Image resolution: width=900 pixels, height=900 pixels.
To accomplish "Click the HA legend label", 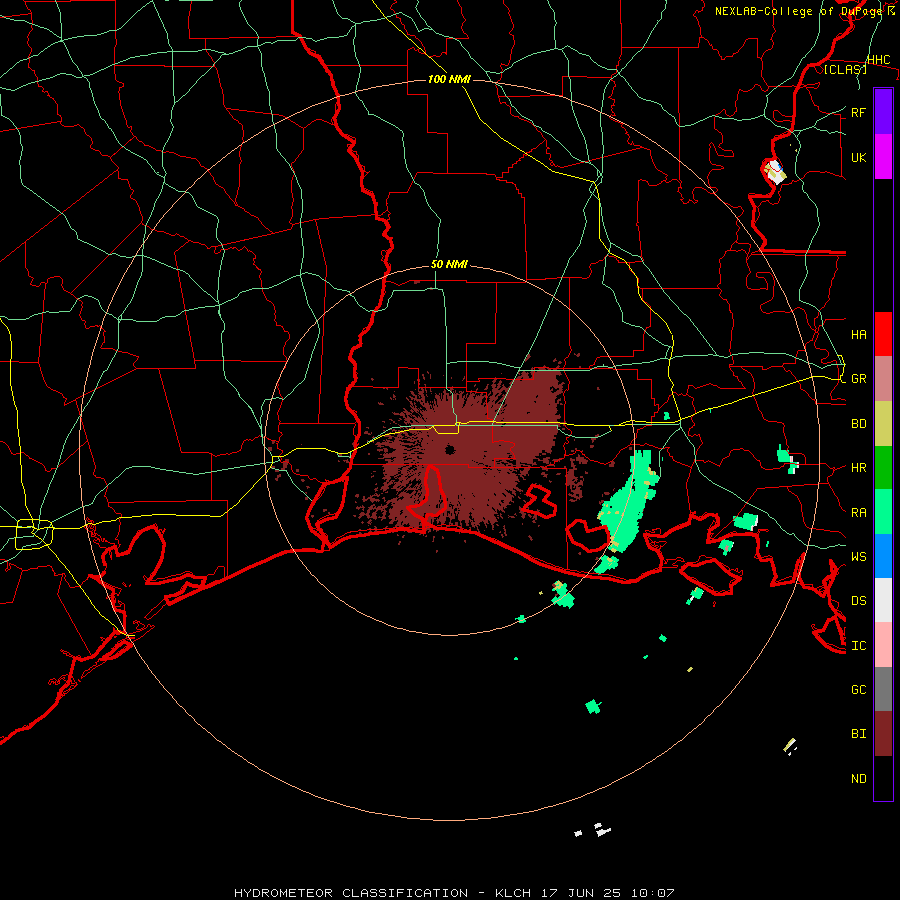I will point(858,334).
